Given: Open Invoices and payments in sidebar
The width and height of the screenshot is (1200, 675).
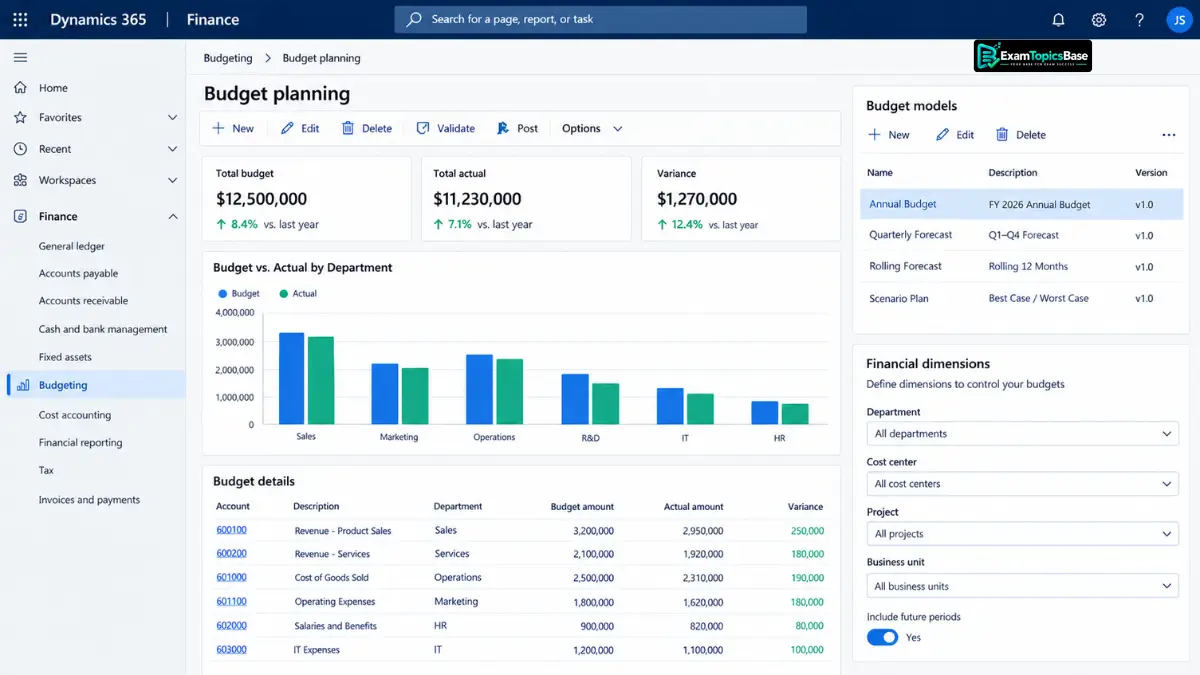Looking at the screenshot, I should [x=89, y=499].
